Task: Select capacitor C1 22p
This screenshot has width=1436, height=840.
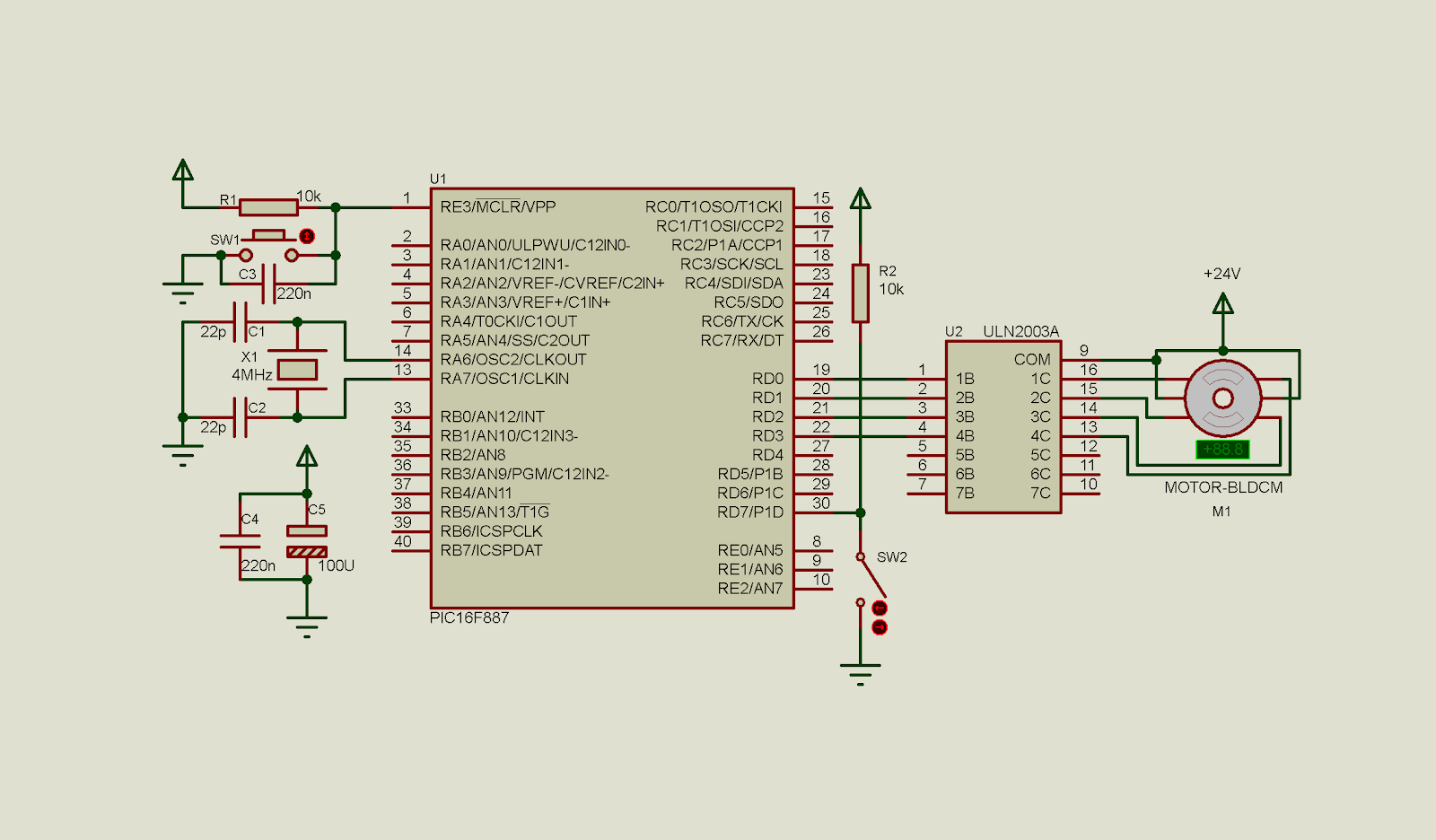Action: (240, 321)
